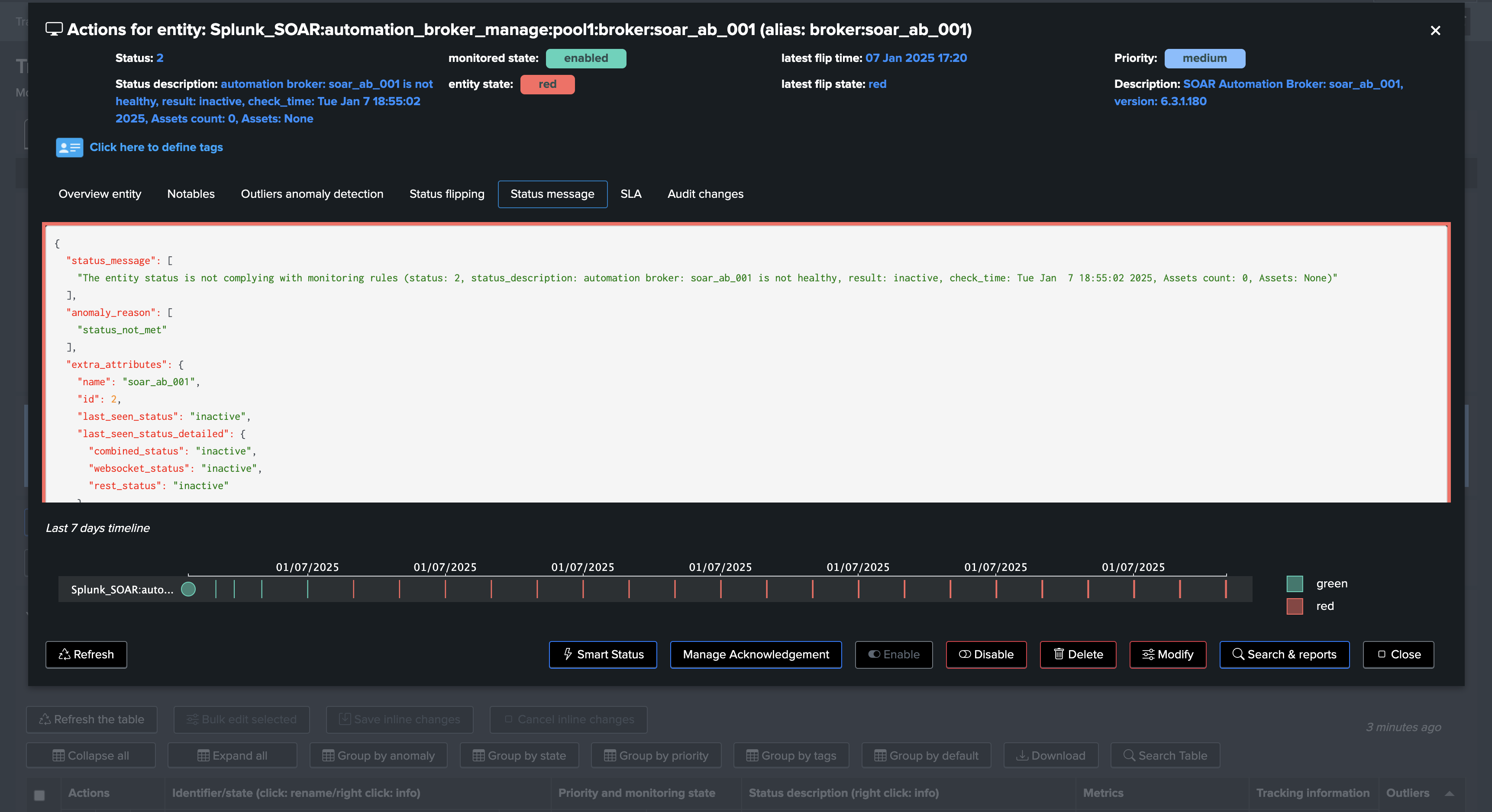1492x812 pixels.
Task: Click the monitor icon beside the entity title
Action: 54,29
